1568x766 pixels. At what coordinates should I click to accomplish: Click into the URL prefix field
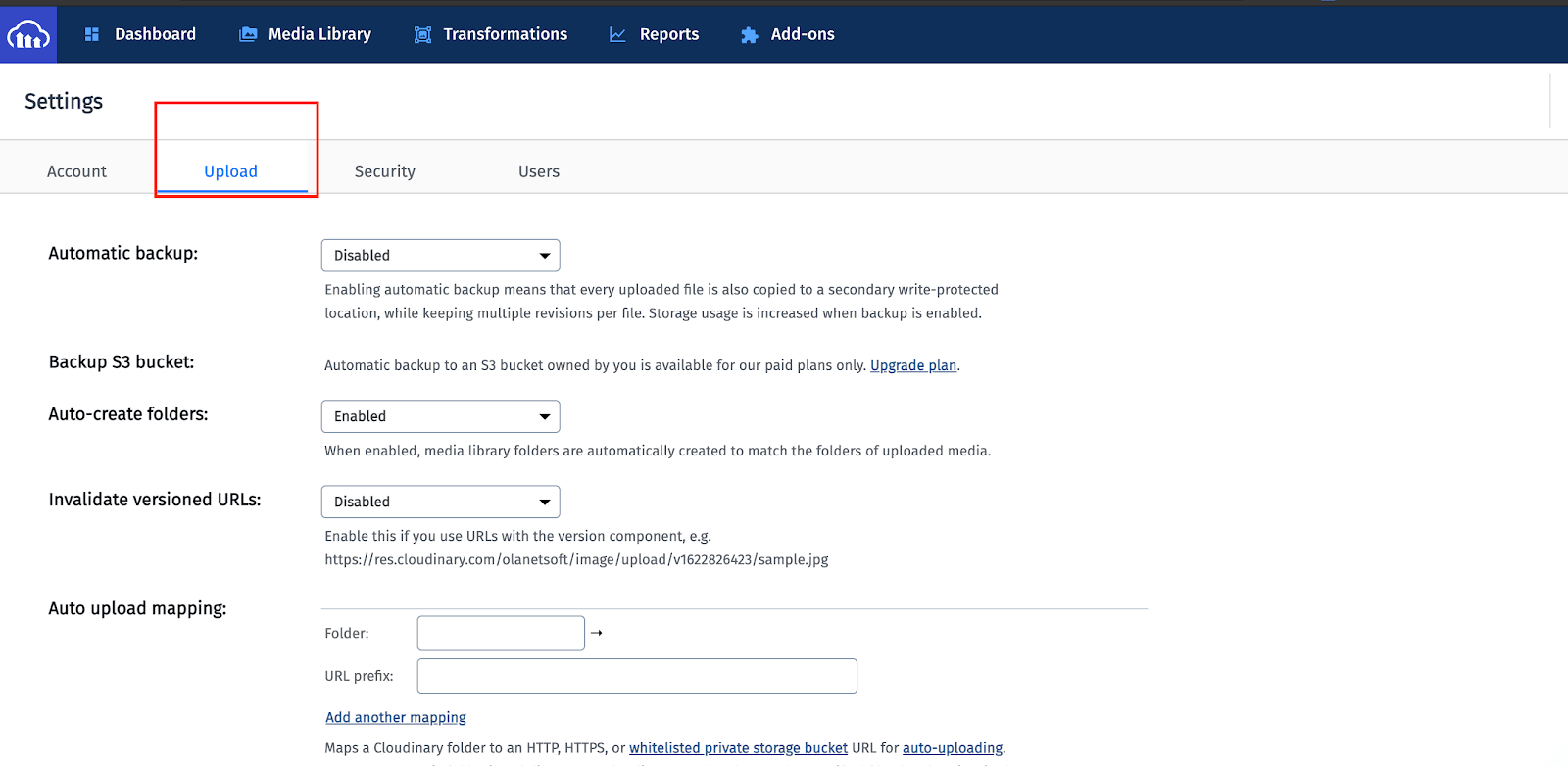[x=637, y=676]
